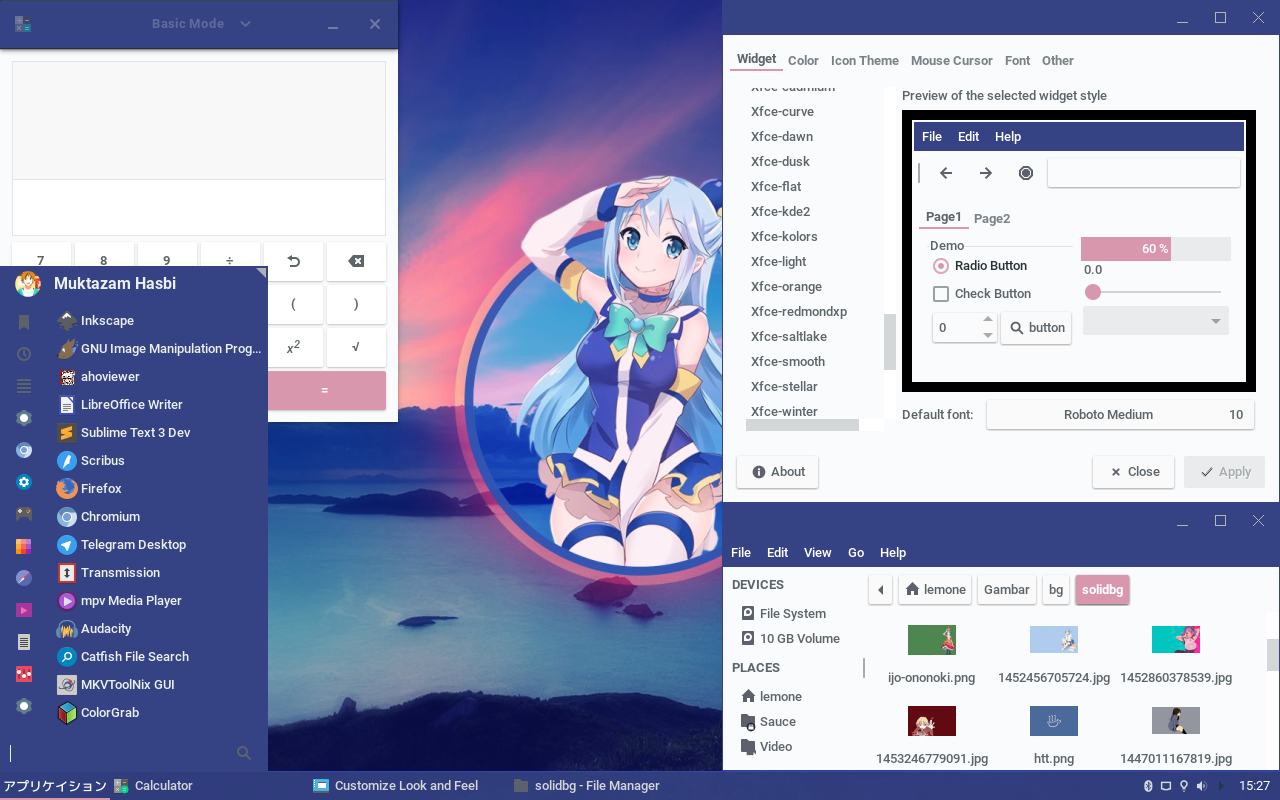Open the Mouse Cursor tab
This screenshot has width=1280, height=800.
tap(952, 61)
